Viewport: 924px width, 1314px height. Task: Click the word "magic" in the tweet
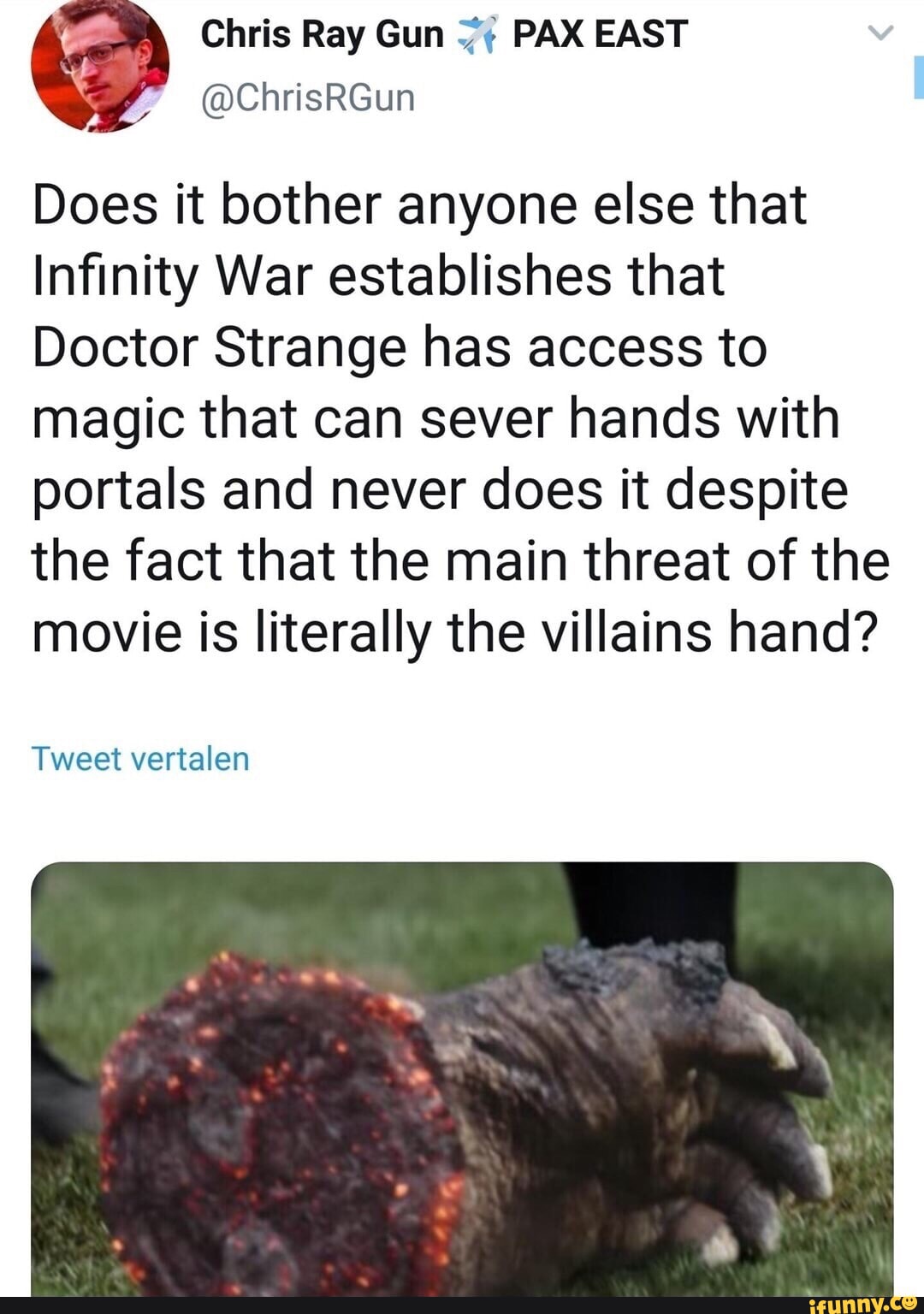click(x=108, y=419)
